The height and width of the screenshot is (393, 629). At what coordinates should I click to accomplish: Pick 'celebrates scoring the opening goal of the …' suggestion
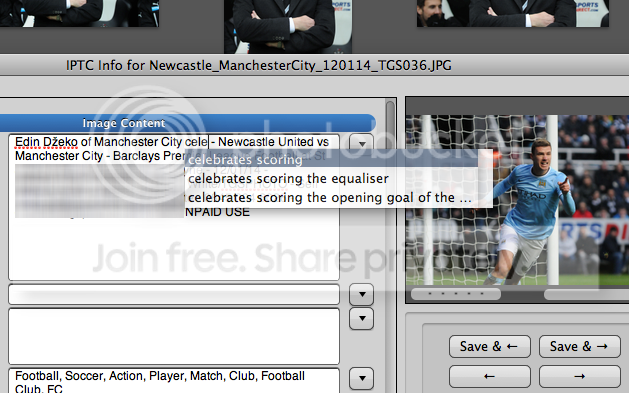(x=331, y=198)
